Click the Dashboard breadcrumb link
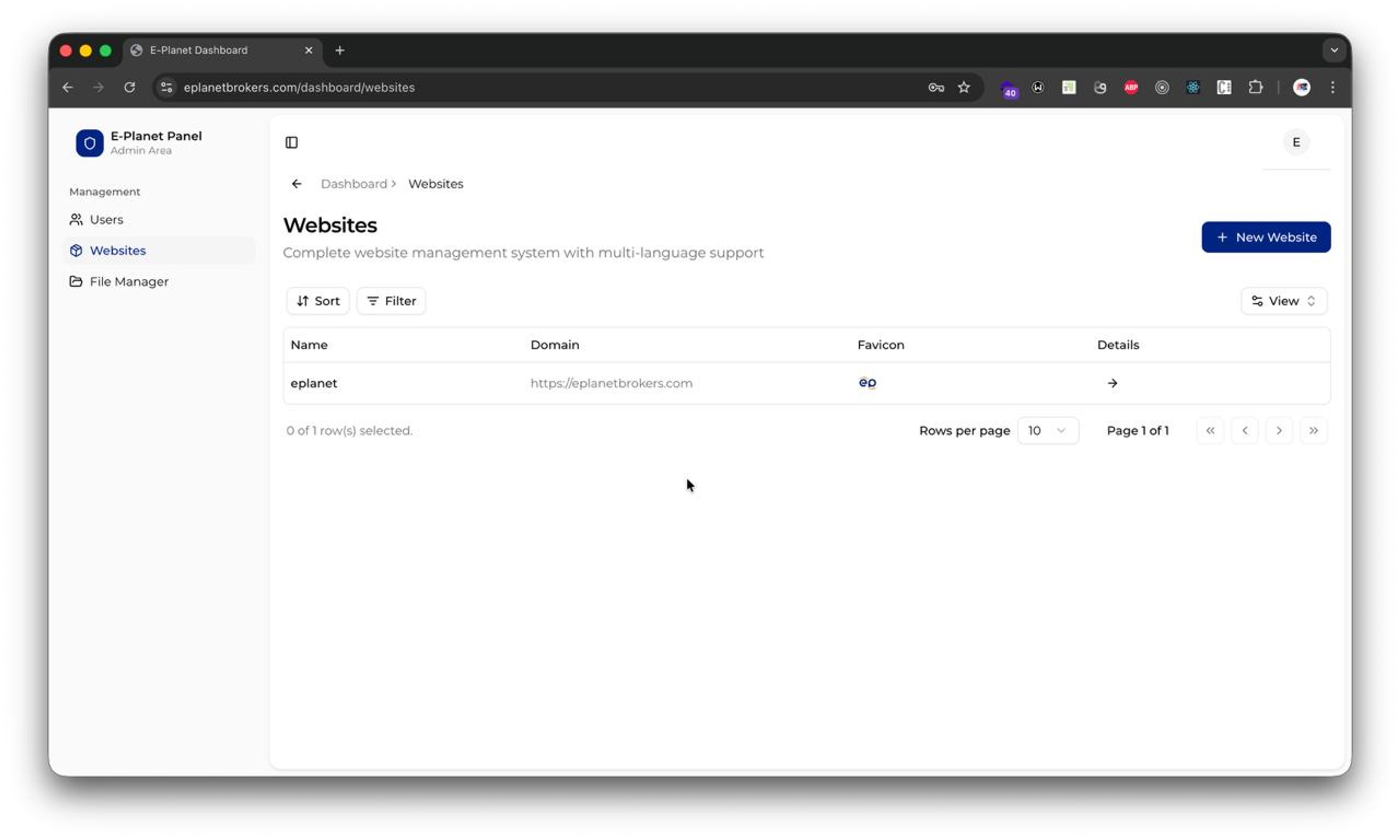 [354, 183]
